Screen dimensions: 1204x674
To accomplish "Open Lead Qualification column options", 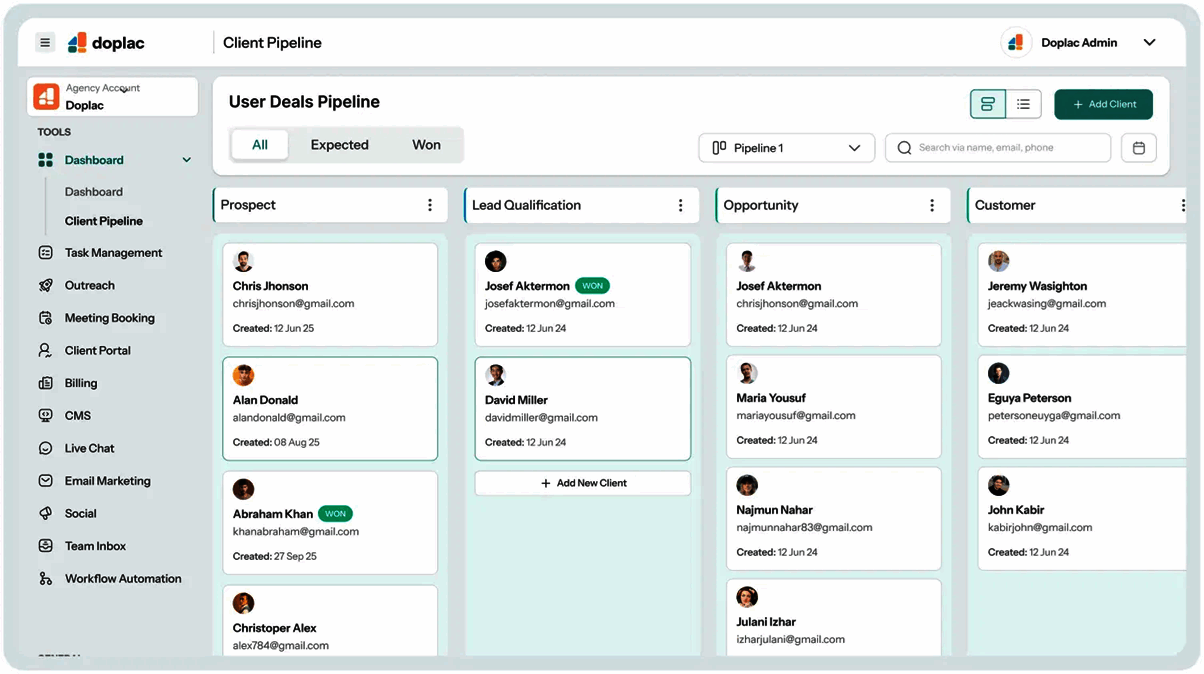I will click(x=681, y=205).
